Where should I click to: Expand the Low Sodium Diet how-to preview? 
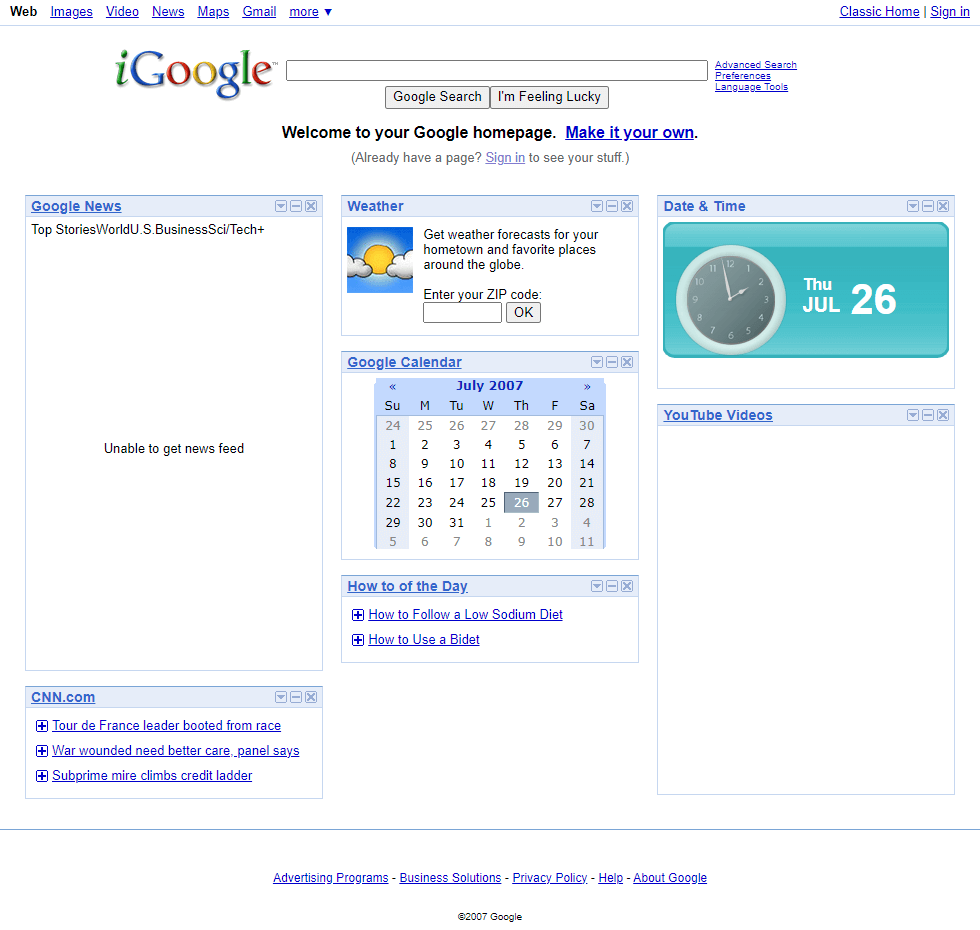click(358, 615)
